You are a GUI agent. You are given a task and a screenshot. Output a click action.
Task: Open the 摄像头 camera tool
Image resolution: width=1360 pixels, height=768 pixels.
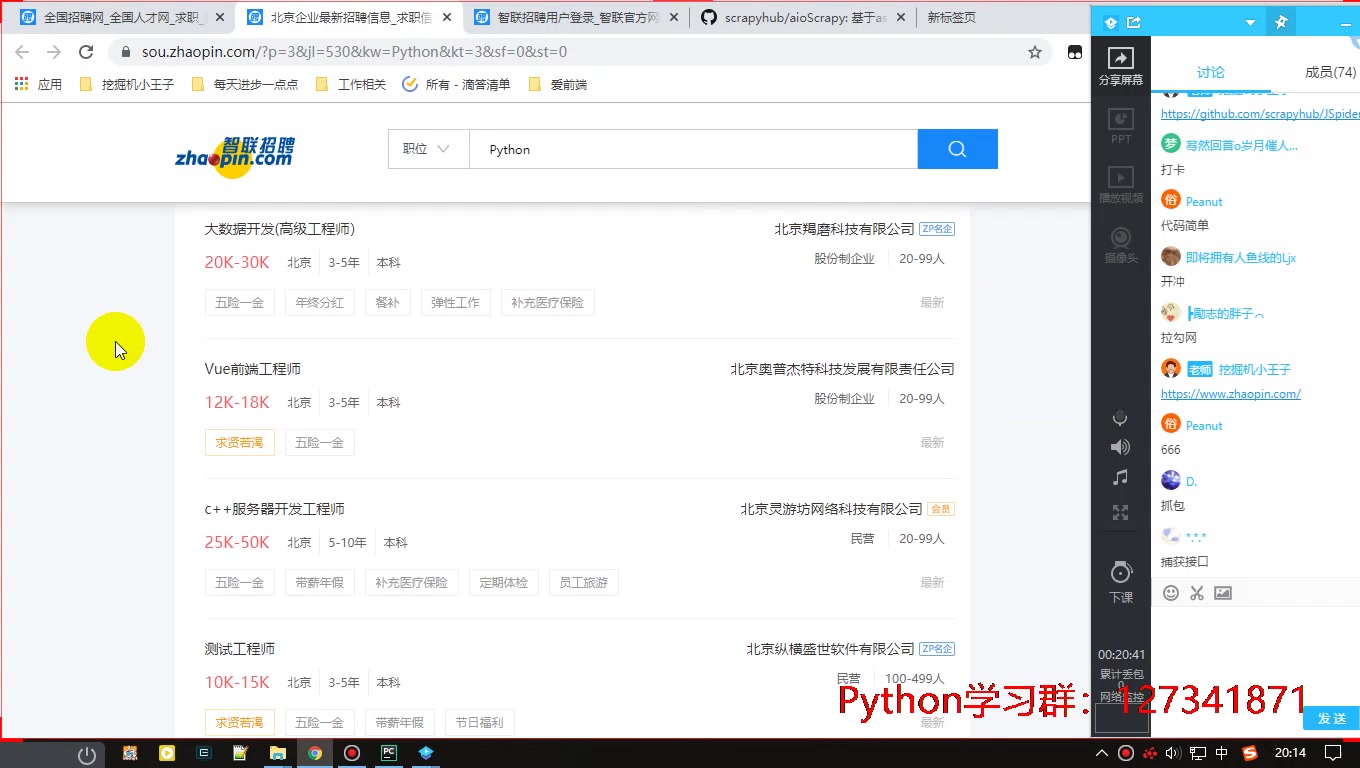coord(1121,245)
